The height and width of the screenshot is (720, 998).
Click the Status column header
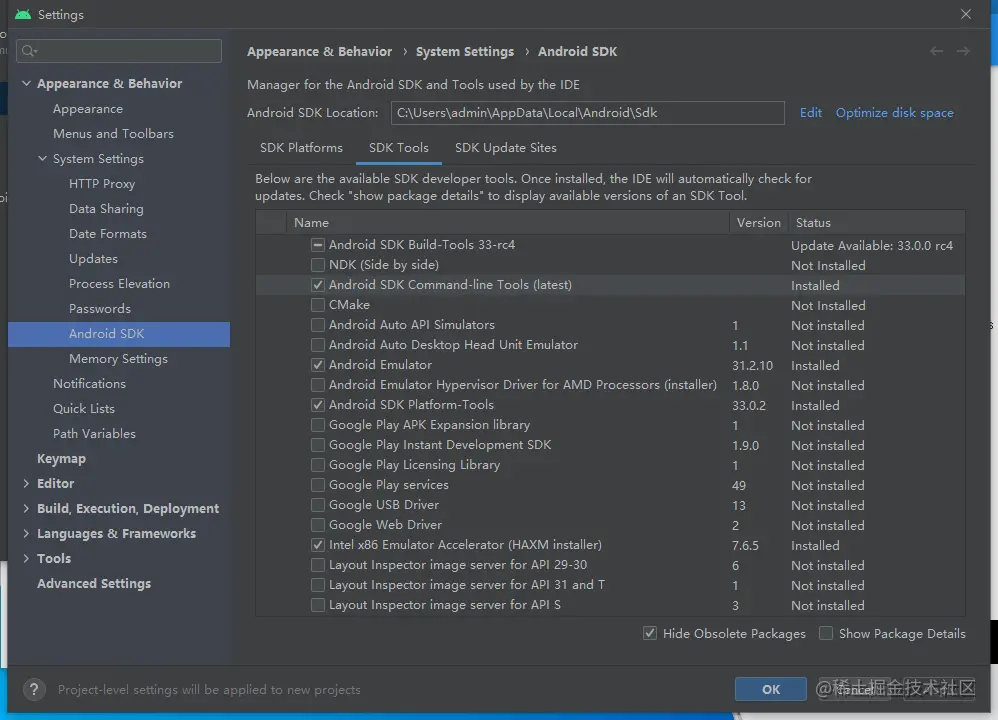pos(877,223)
